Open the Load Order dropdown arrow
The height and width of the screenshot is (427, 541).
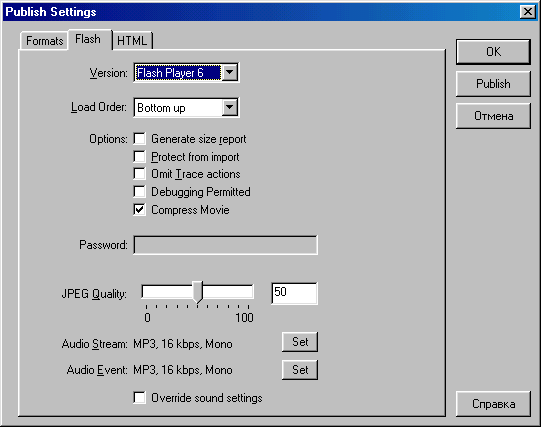[x=229, y=108]
